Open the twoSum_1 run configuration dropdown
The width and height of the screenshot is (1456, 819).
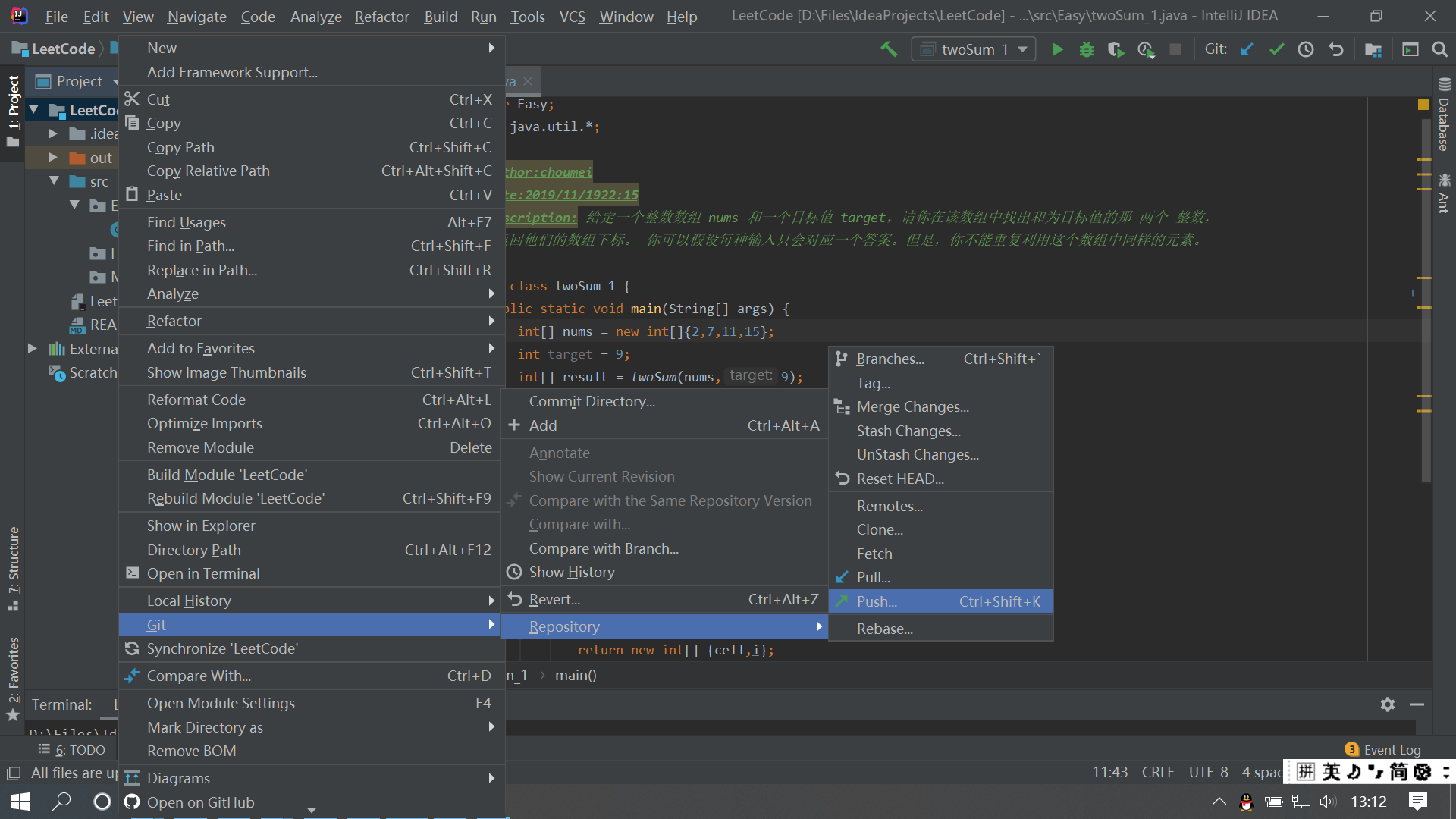973,49
